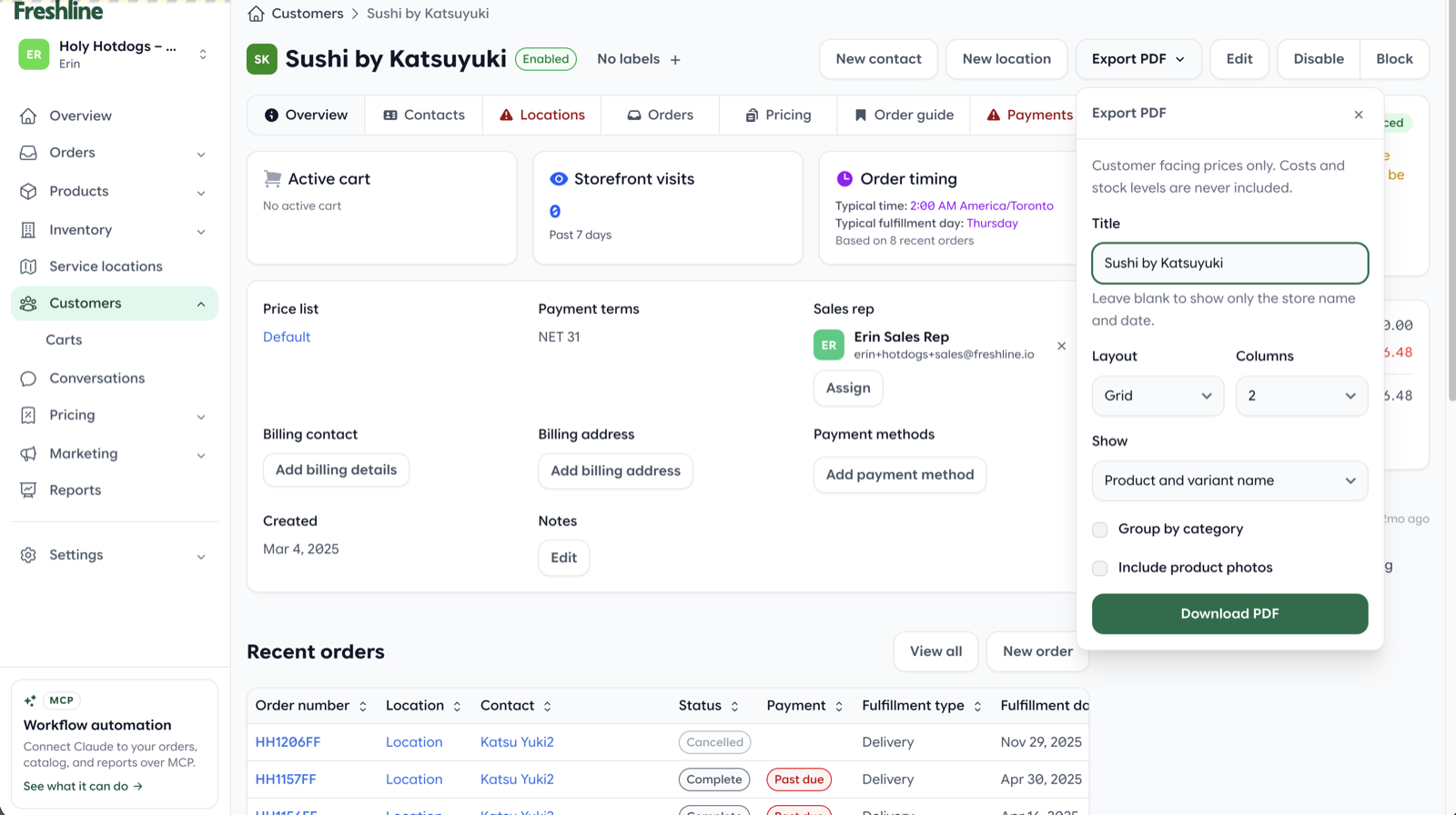This screenshot has height=815, width=1456.
Task: Click the Overview house icon in sidebar
Action: tap(28, 116)
